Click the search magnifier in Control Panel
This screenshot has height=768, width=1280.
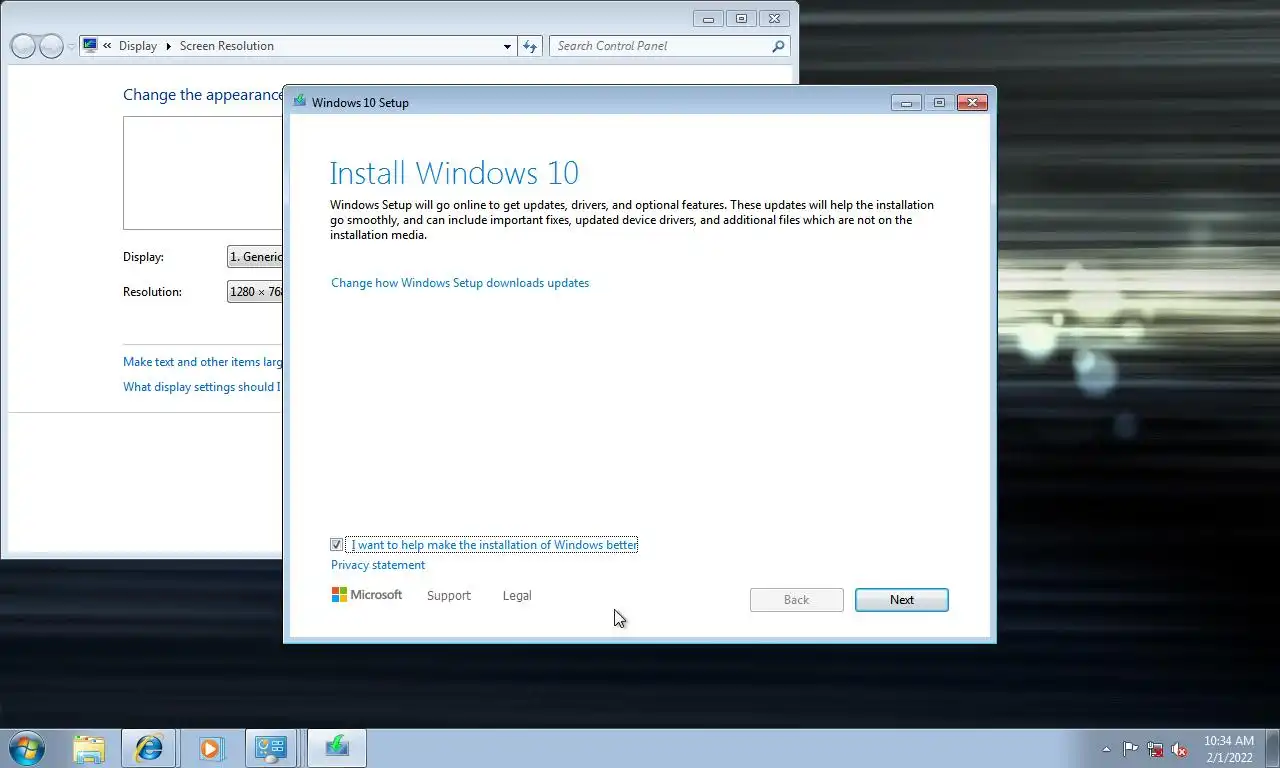click(778, 46)
